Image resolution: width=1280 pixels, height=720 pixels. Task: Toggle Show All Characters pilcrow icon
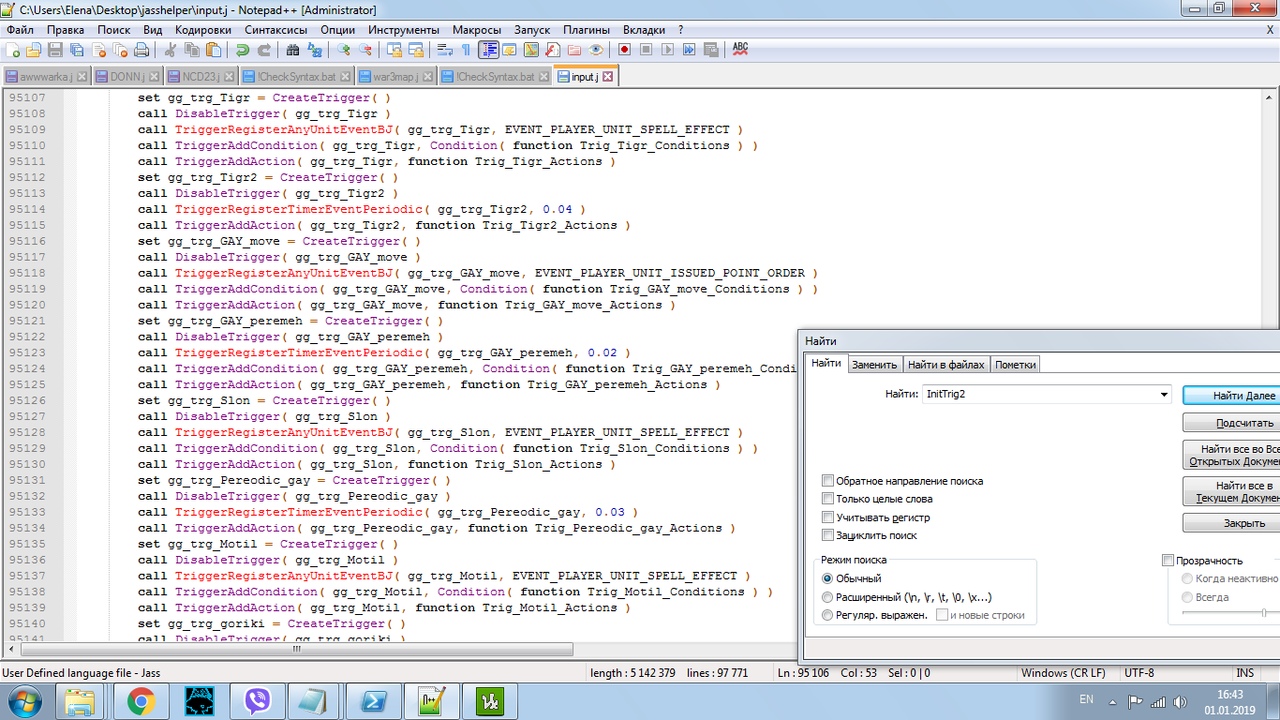click(466, 50)
